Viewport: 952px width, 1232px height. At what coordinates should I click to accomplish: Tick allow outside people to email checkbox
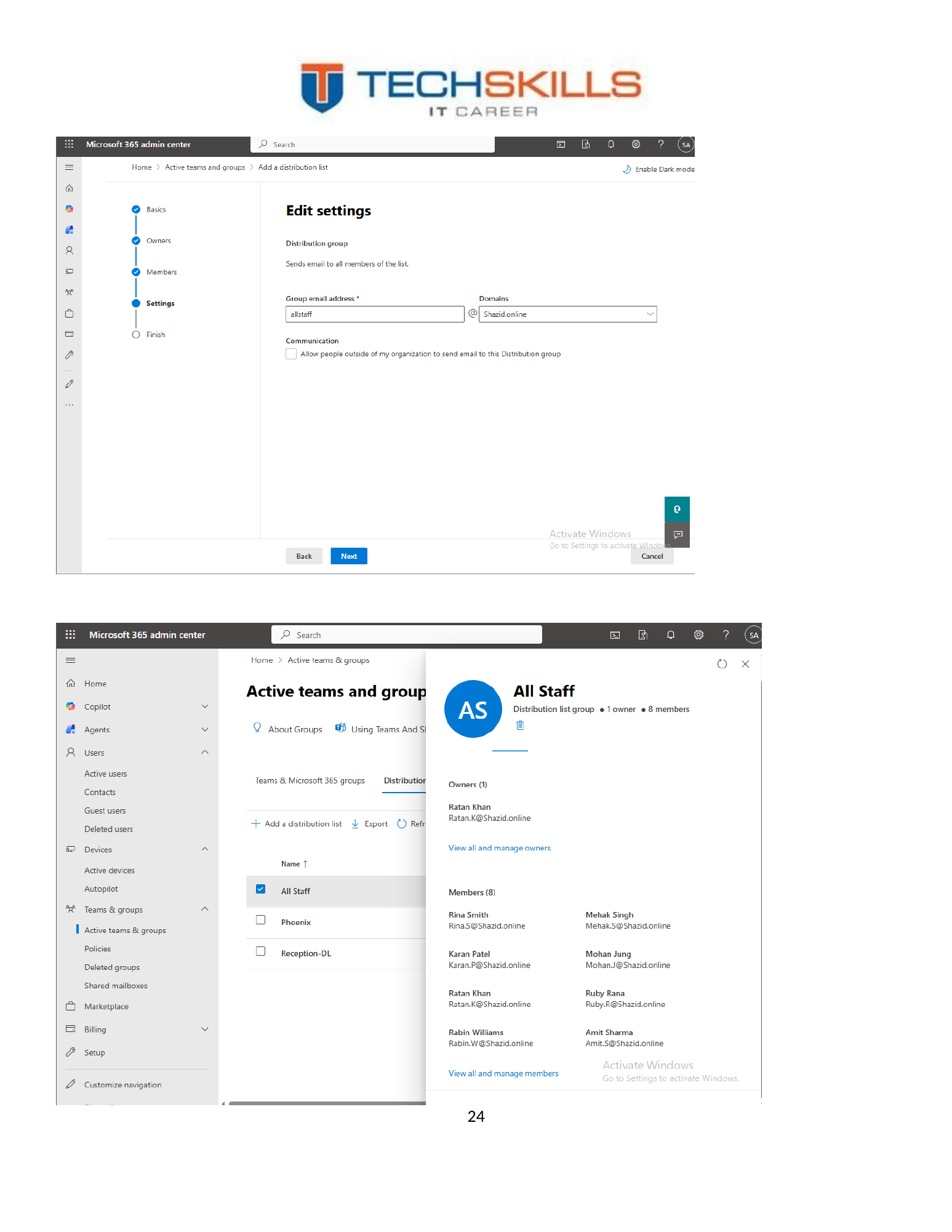click(x=291, y=354)
